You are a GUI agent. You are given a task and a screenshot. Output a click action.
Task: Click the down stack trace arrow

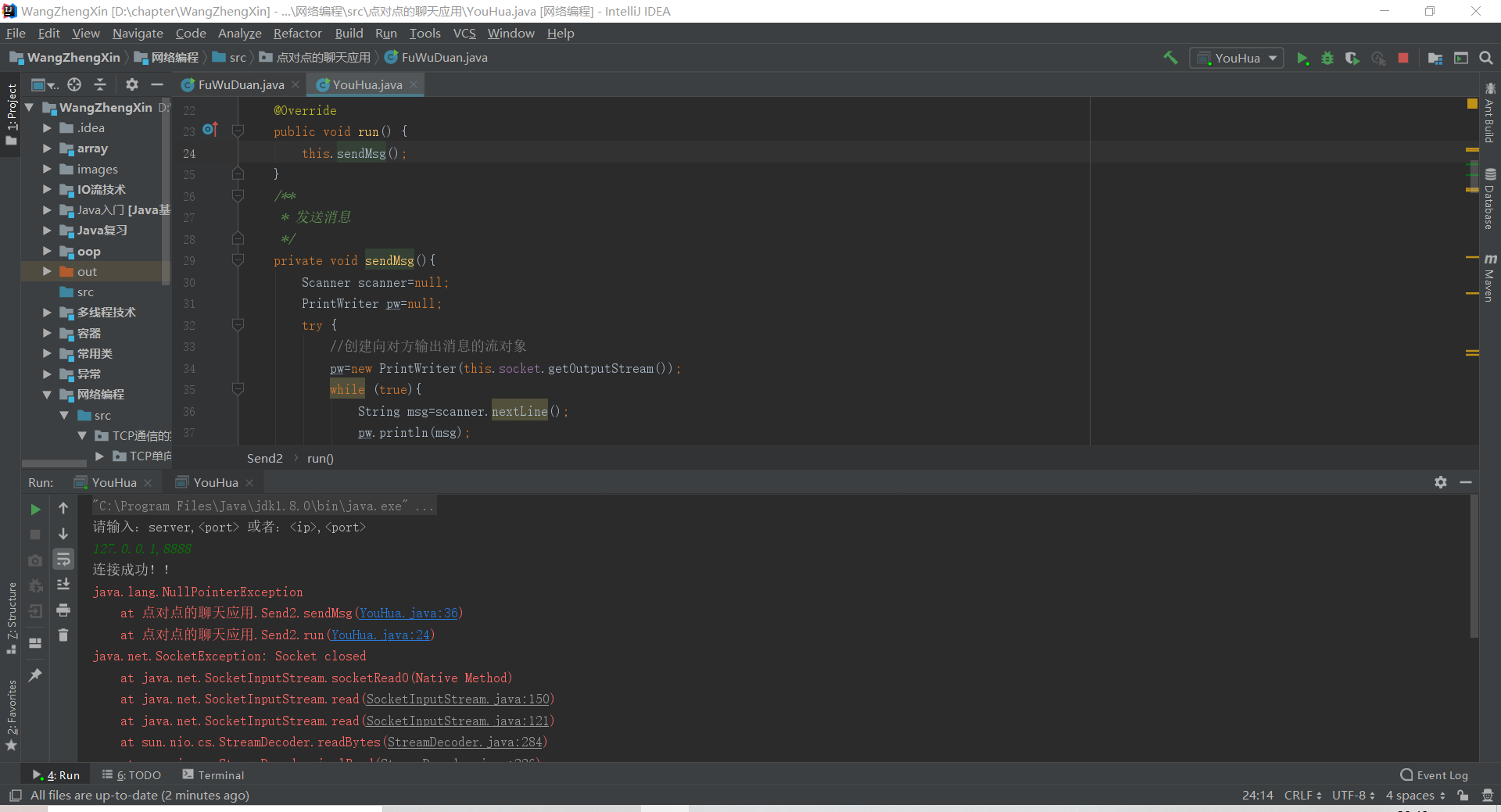(63, 534)
